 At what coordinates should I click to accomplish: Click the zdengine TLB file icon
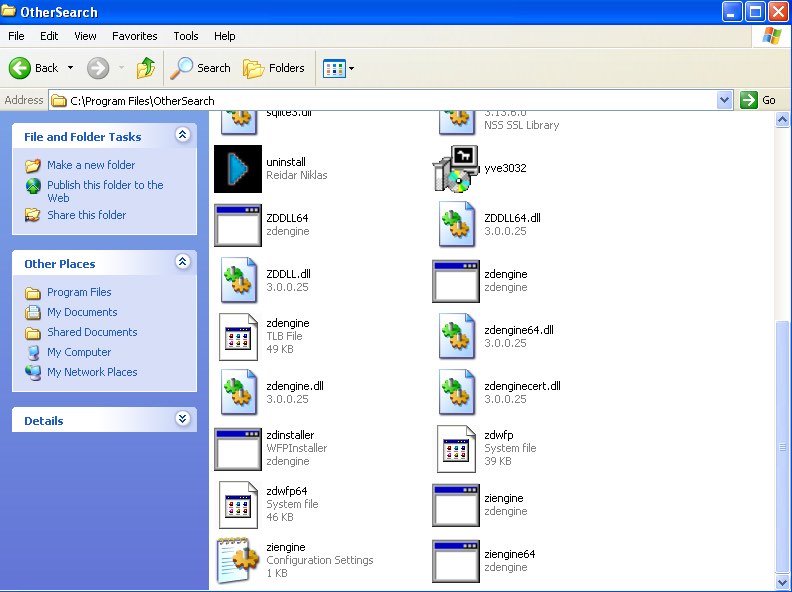pyautogui.click(x=238, y=337)
